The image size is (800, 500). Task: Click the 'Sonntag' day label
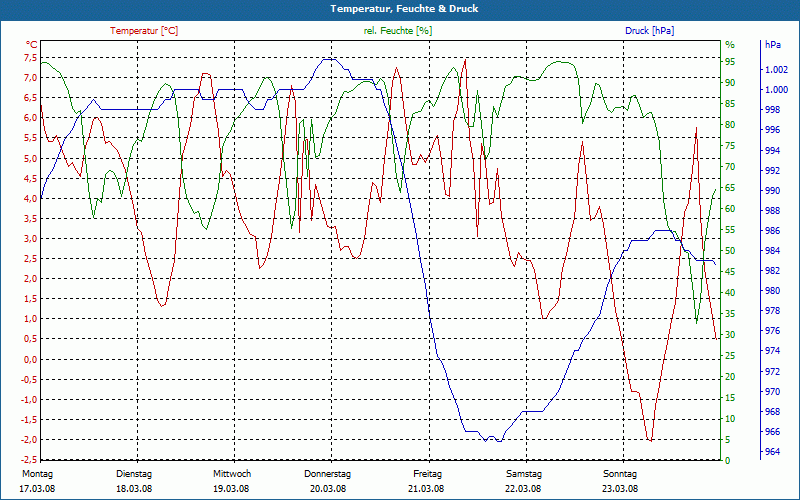(x=620, y=474)
